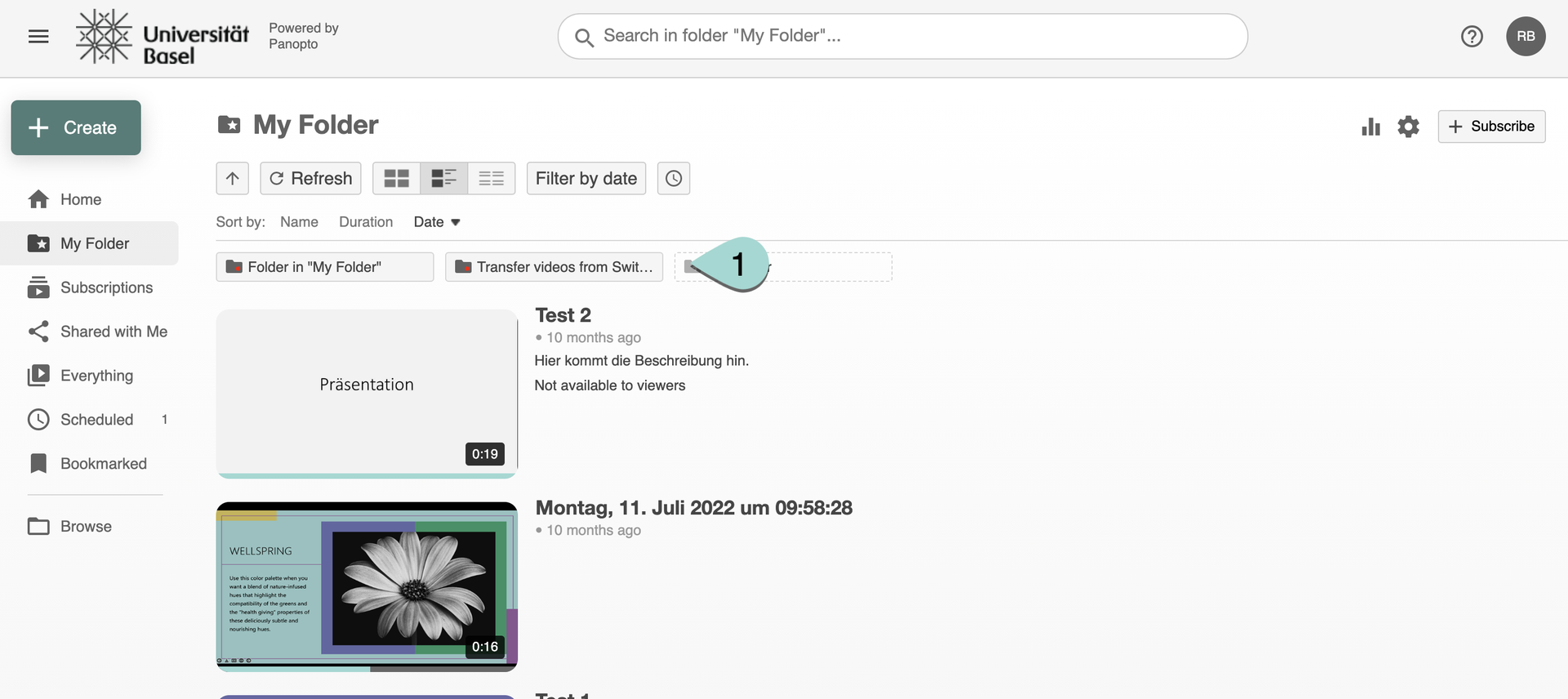Open folder statistics bar chart icon

[x=1370, y=127]
